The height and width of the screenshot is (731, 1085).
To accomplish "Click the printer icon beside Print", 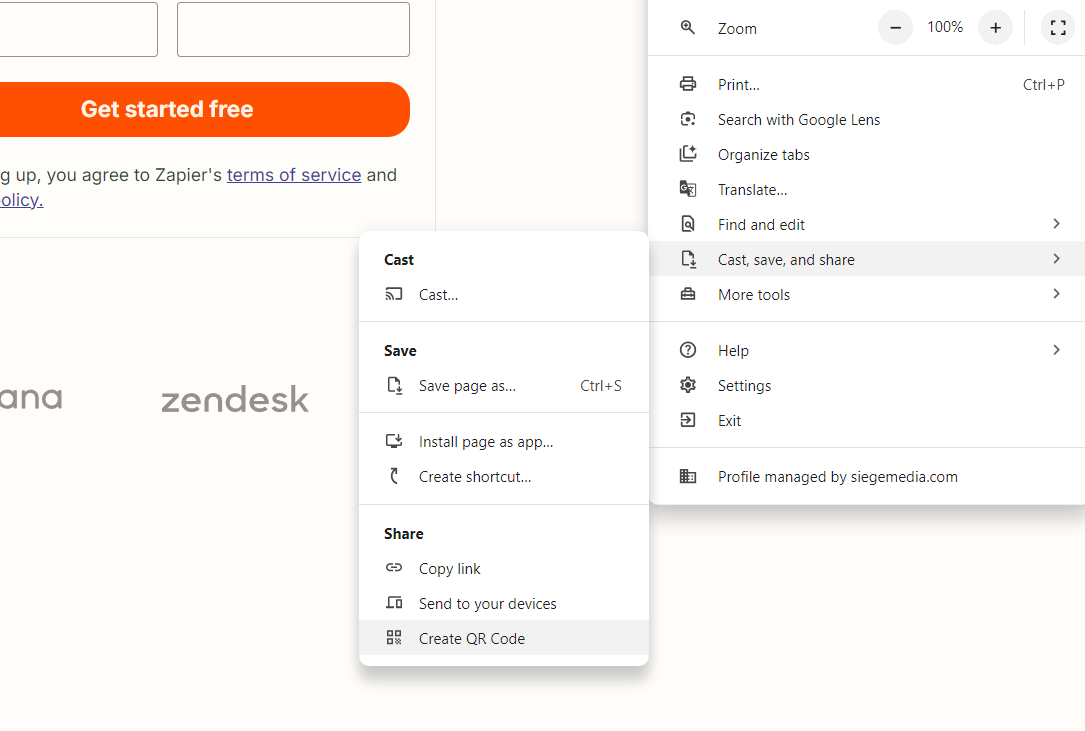I will coord(687,84).
